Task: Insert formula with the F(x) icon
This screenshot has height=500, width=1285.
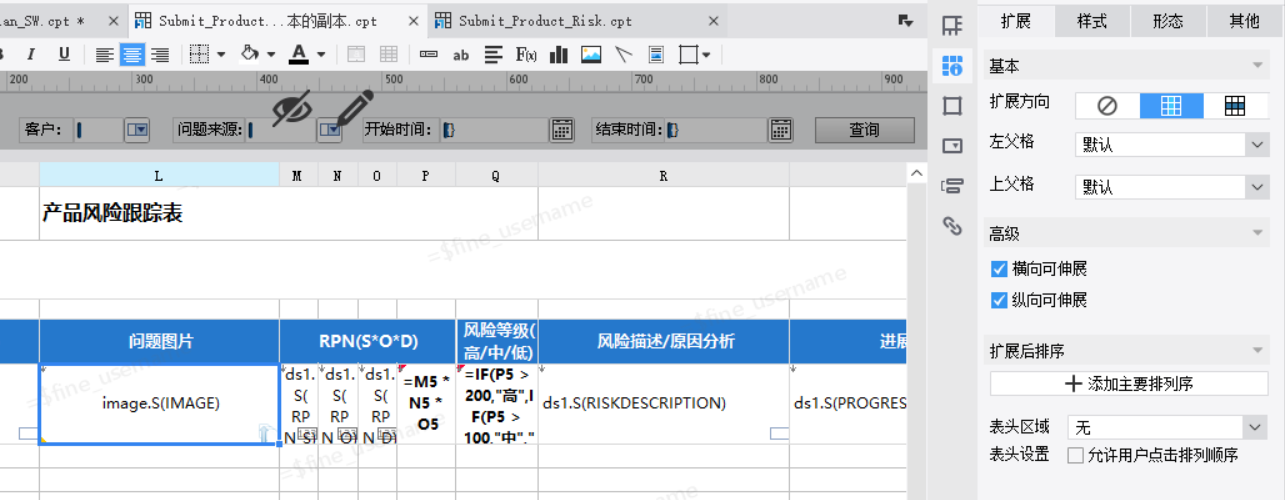Action: click(526, 55)
